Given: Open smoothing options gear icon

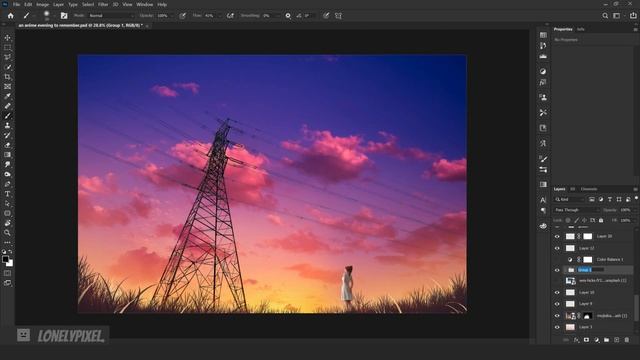Looking at the screenshot, I should pos(288,16).
